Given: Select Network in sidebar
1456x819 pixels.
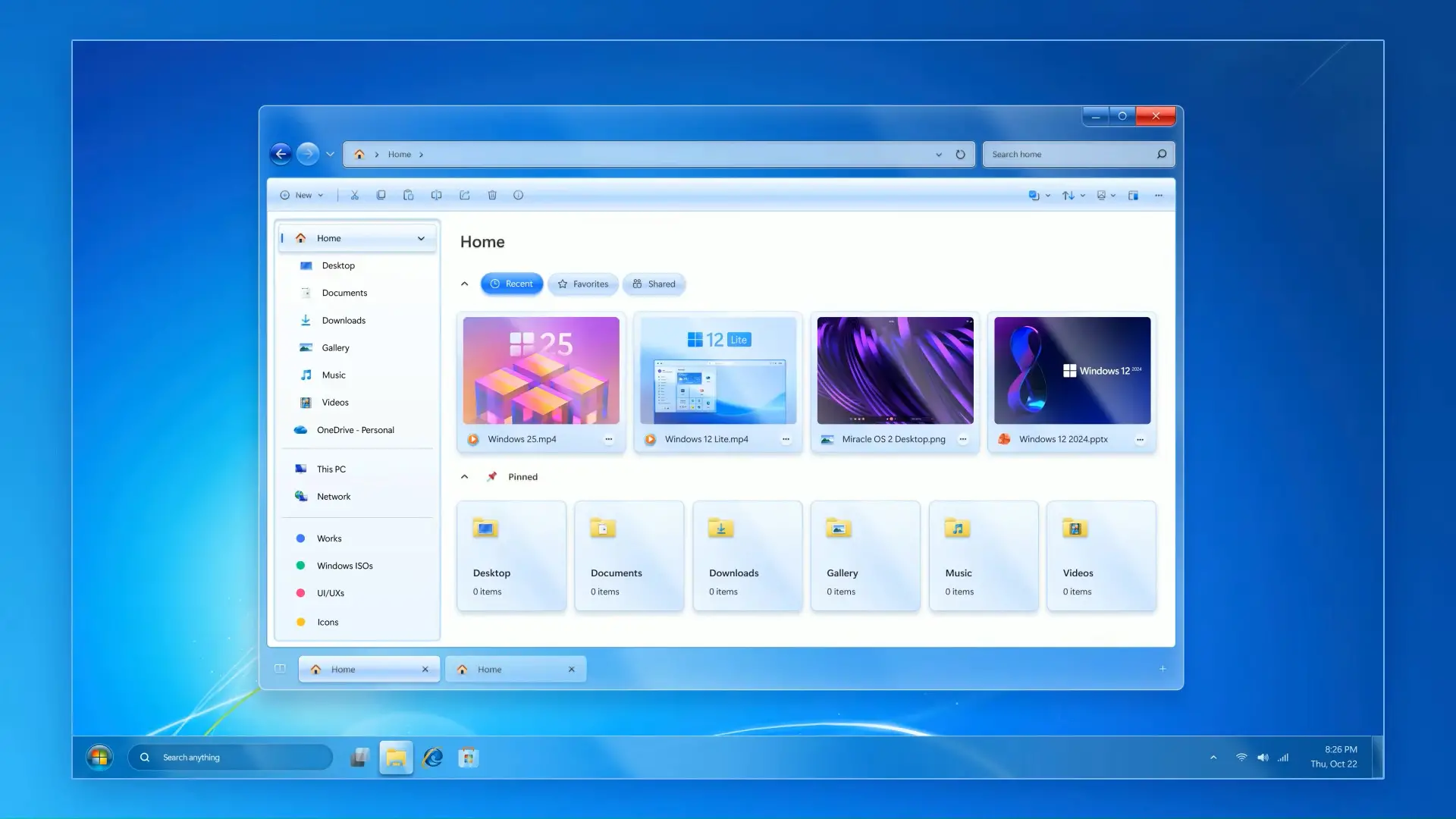Looking at the screenshot, I should (x=357, y=497).
